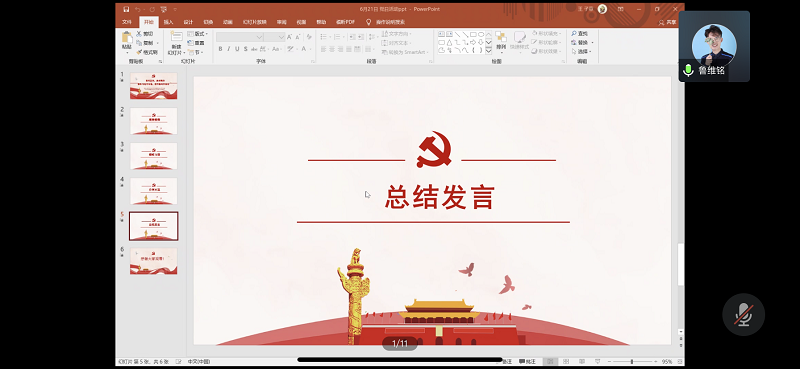The width and height of the screenshot is (800, 369).
Task: Open the slide Layout dropdown
Action: (197, 34)
